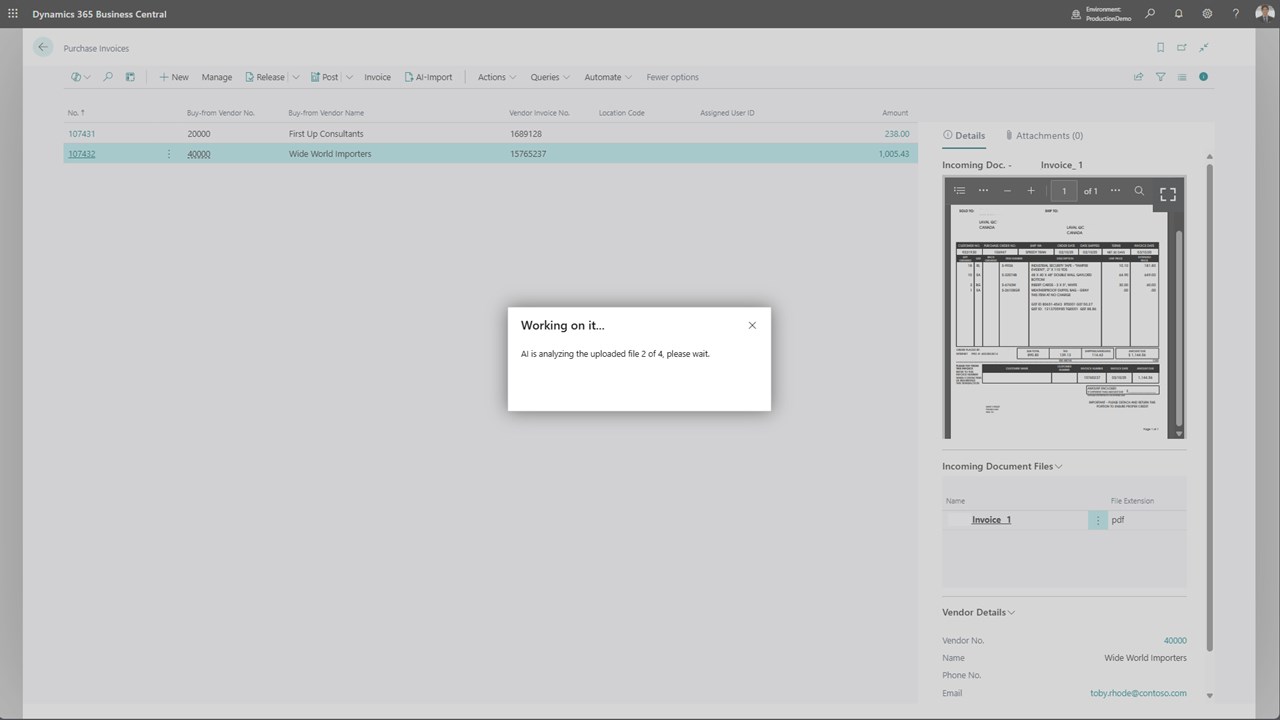Click the filter funnel icon
Image resolution: width=1280 pixels, height=720 pixels.
click(x=1160, y=77)
